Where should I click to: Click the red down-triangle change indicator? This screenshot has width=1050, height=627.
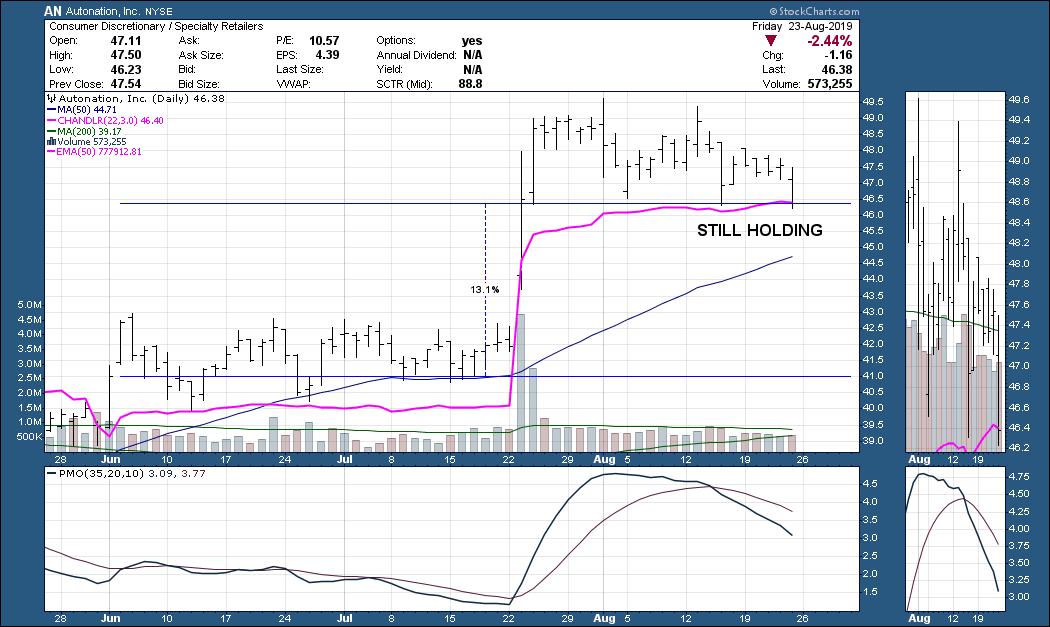(x=770, y=41)
